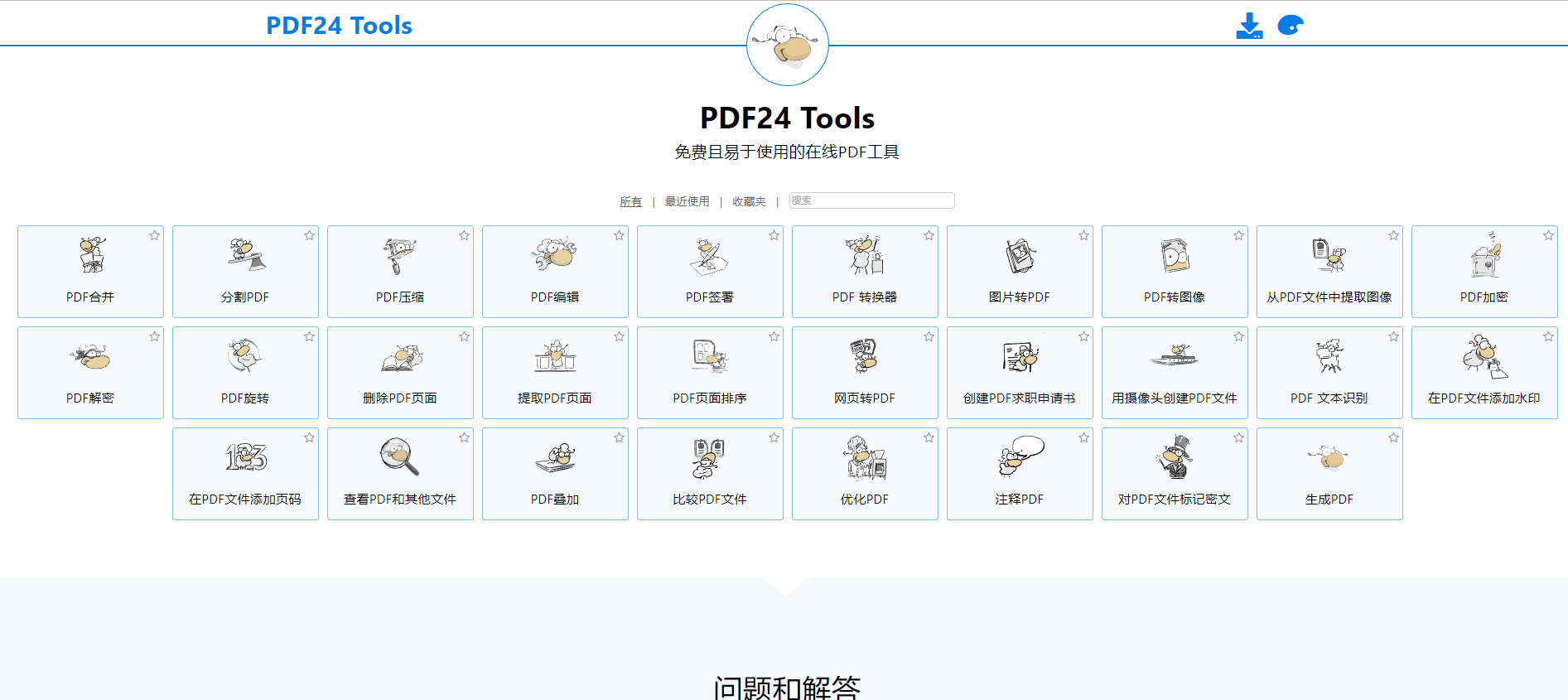
Task: Open the PDF合并 tool tile
Action: (90, 272)
